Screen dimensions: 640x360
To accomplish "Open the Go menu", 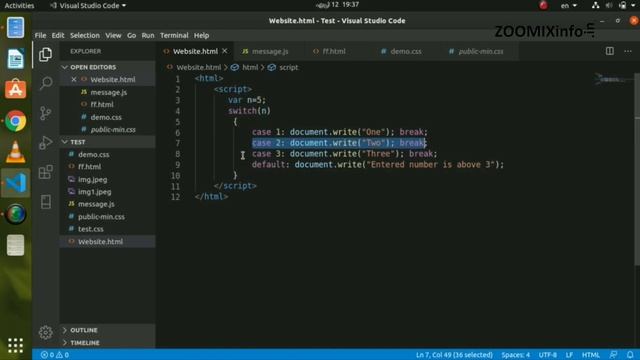I will [131, 36].
